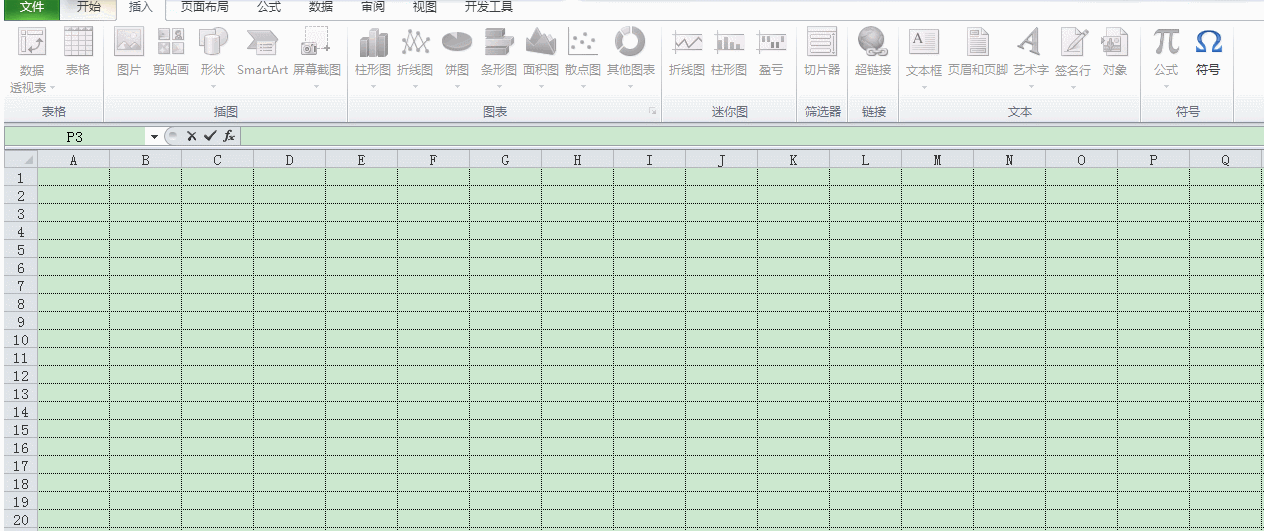Expand the 形状 shapes dropdown
This screenshot has width=1264, height=531.
coord(213,85)
